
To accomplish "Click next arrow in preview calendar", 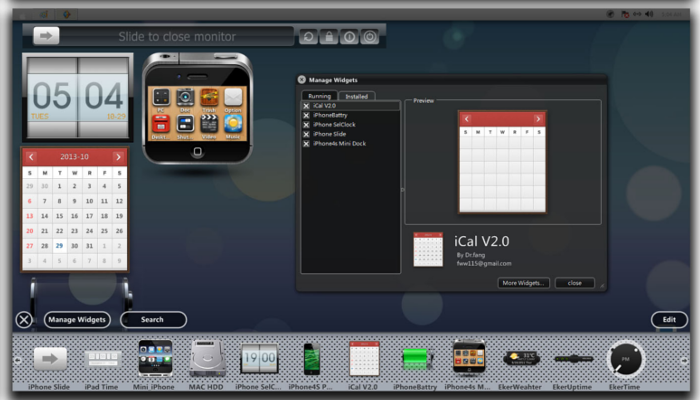I will point(538,119).
